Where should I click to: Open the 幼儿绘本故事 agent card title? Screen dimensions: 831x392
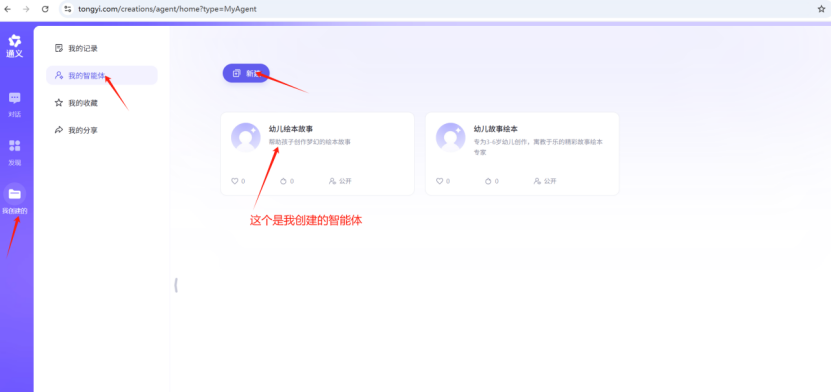pyautogui.click(x=291, y=129)
